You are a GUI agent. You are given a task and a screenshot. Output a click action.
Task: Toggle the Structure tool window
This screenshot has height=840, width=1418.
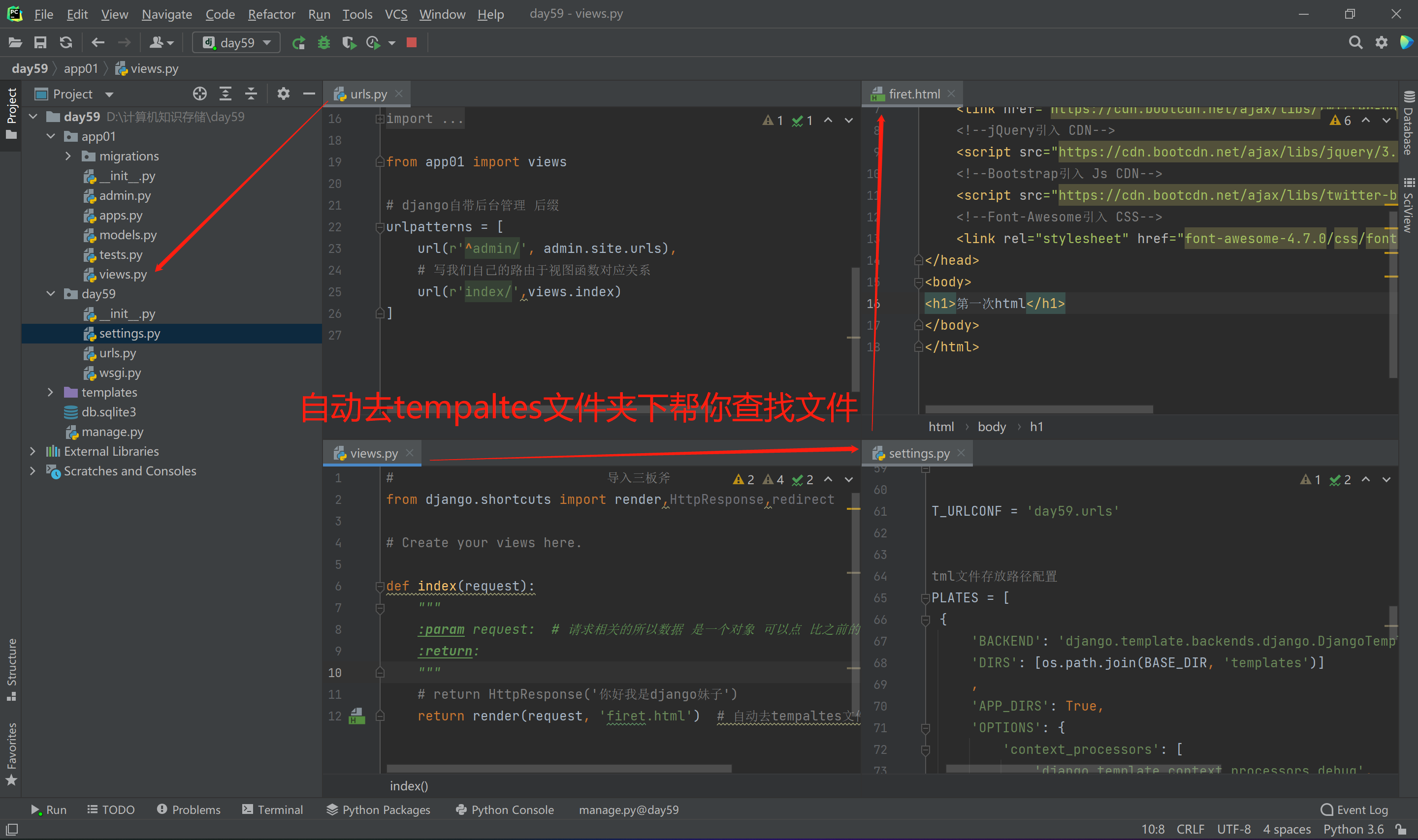(11, 670)
